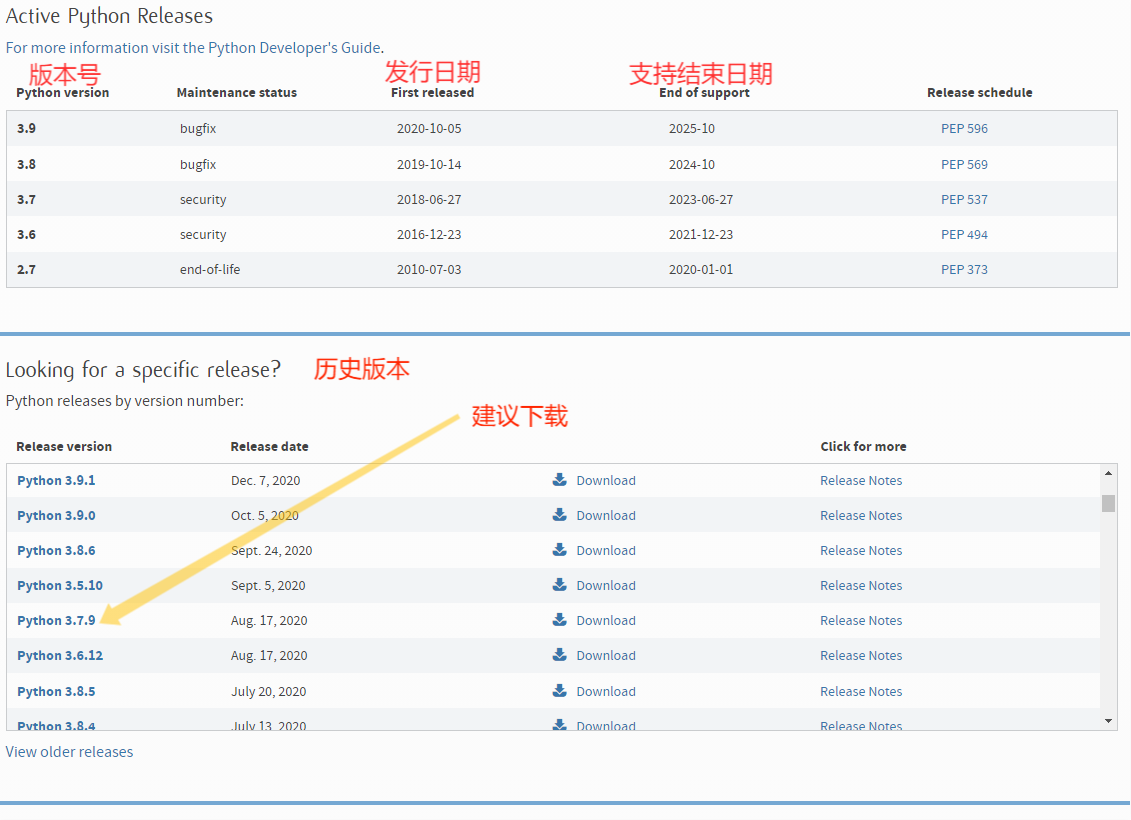Click Download text for Python 3.9.1
Screen dimensions: 1131x820
click(x=606, y=480)
